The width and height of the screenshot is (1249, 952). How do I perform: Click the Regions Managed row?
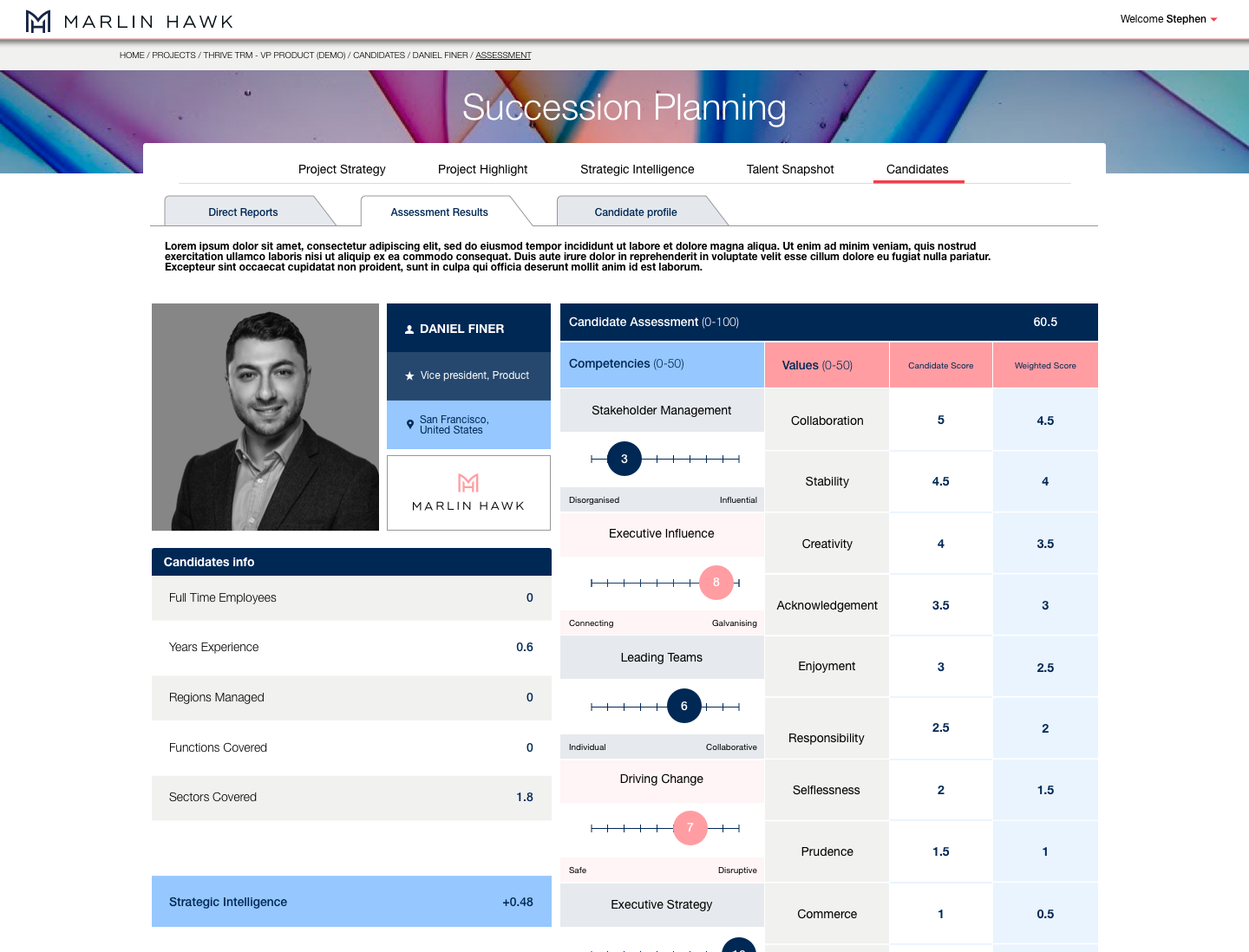(x=351, y=698)
